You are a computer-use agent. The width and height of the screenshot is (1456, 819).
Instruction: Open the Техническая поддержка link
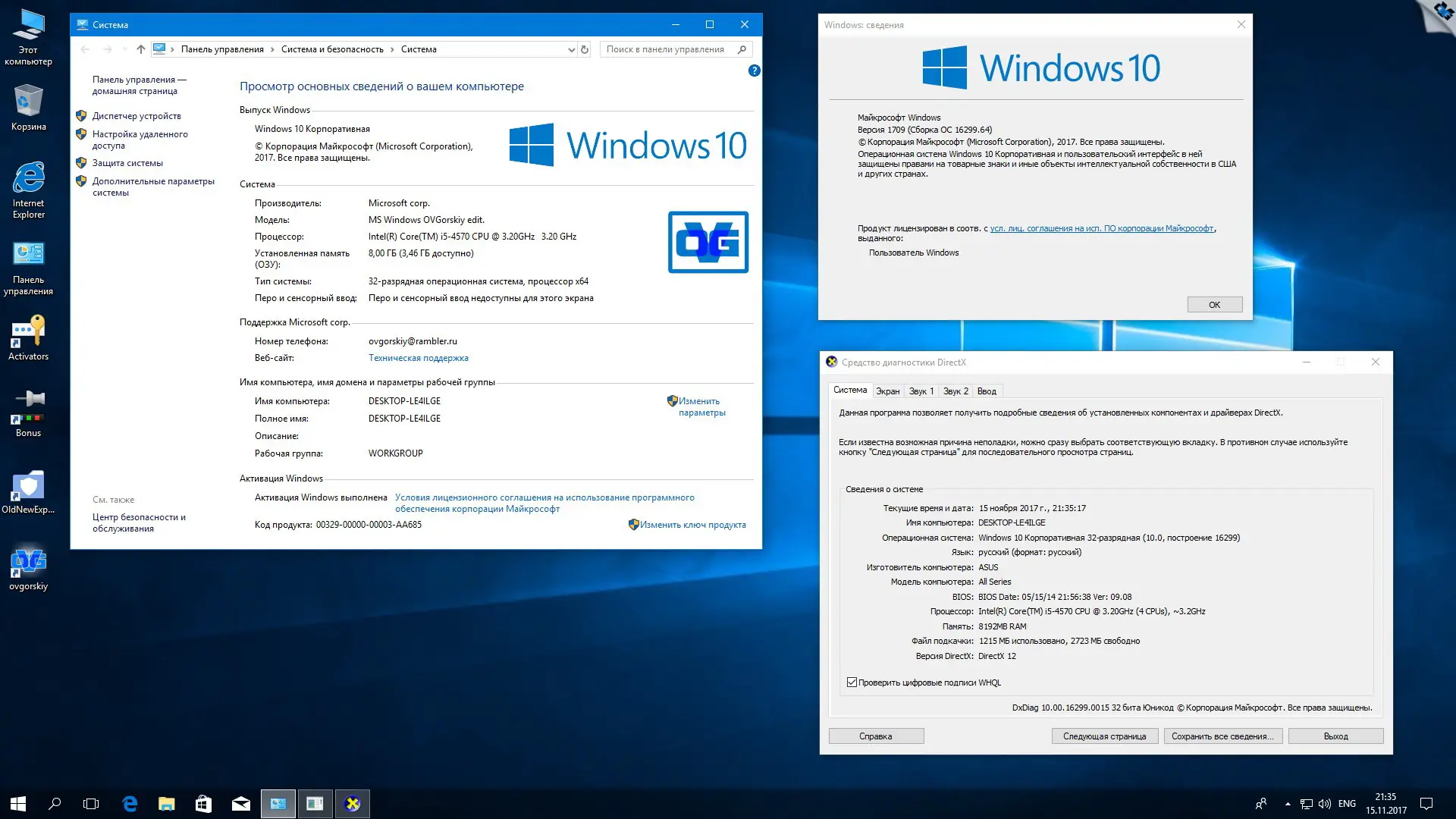pos(419,357)
